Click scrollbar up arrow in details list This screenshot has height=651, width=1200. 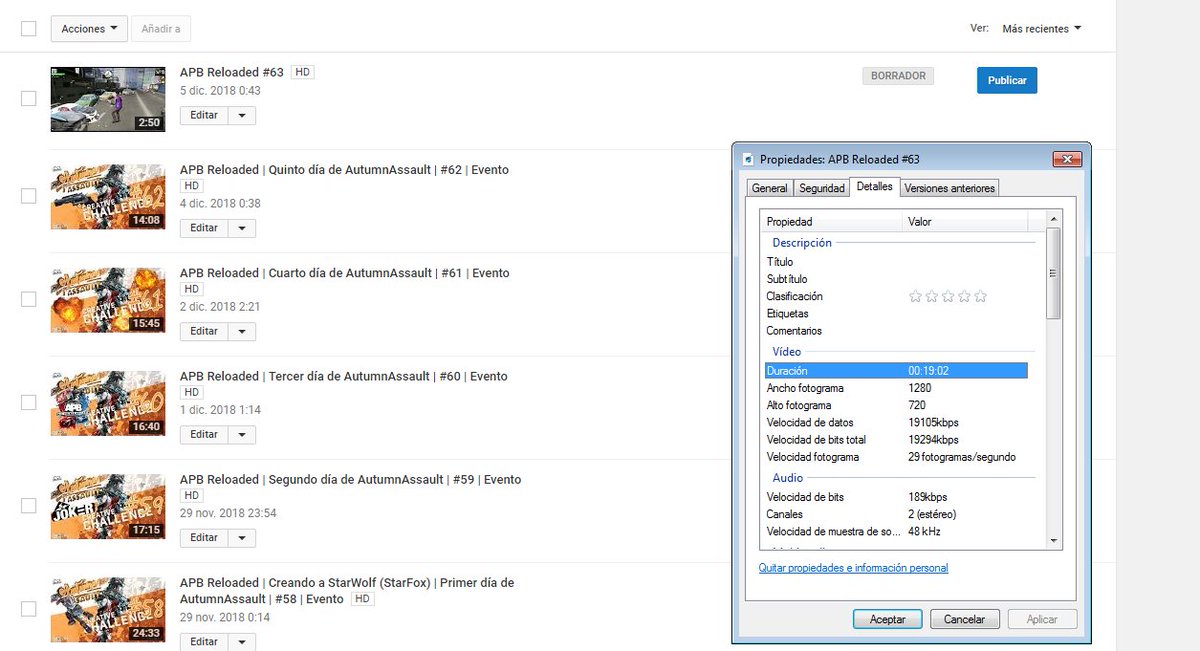point(1053,219)
